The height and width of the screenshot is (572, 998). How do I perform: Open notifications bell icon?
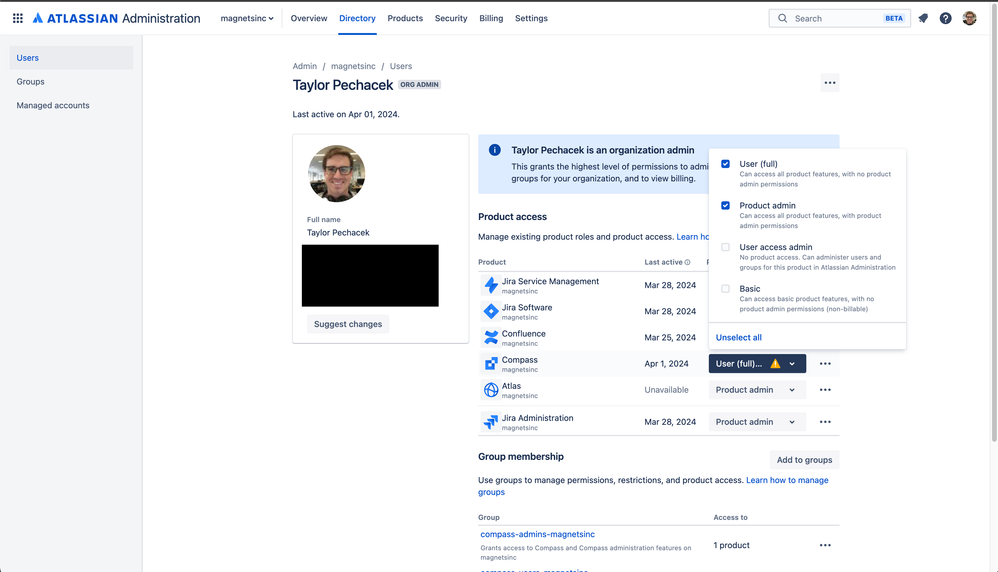(x=923, y=18)
